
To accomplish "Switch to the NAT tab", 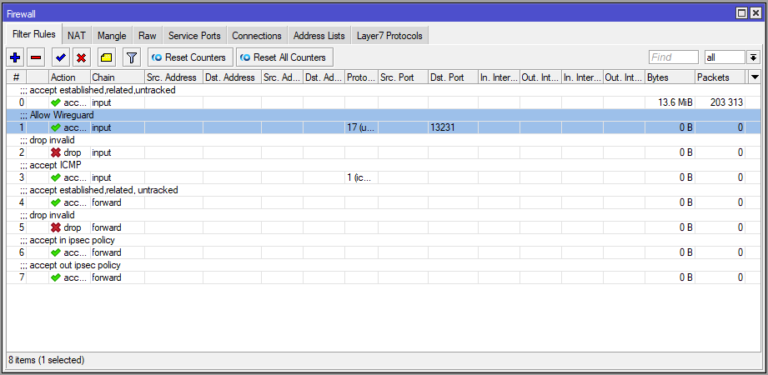I will click(76, 36).
